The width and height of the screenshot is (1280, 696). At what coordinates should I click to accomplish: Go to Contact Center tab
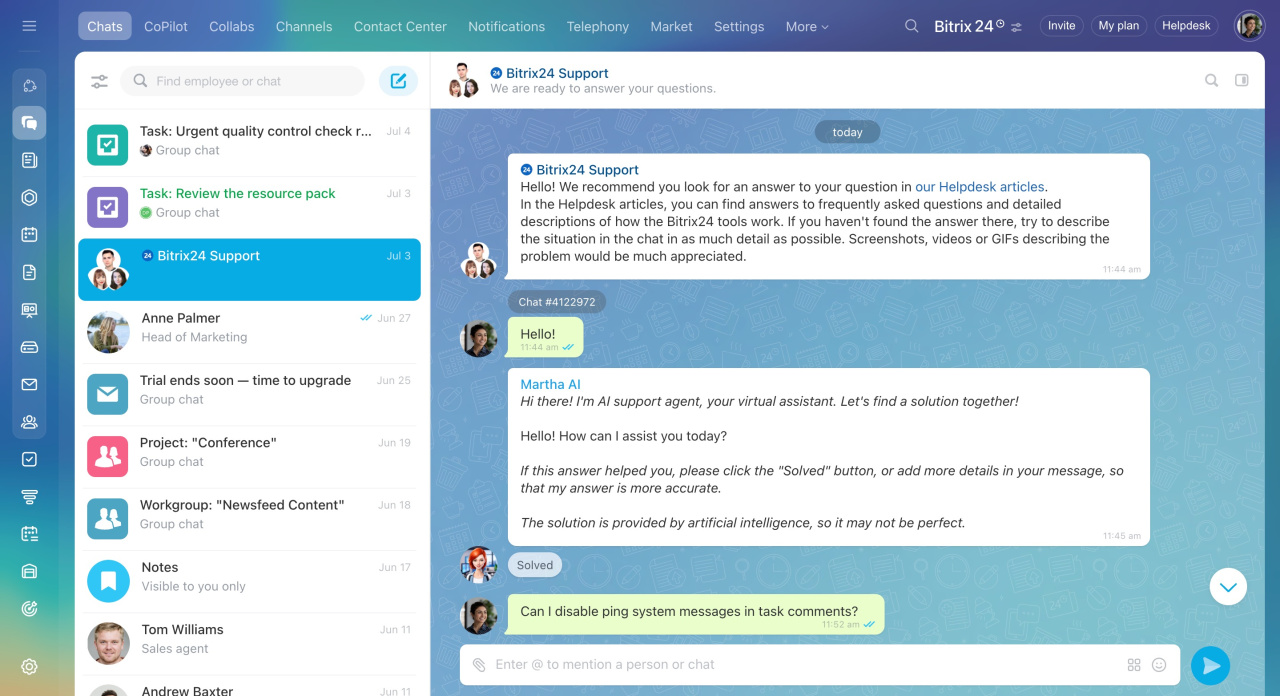point(400,27)
